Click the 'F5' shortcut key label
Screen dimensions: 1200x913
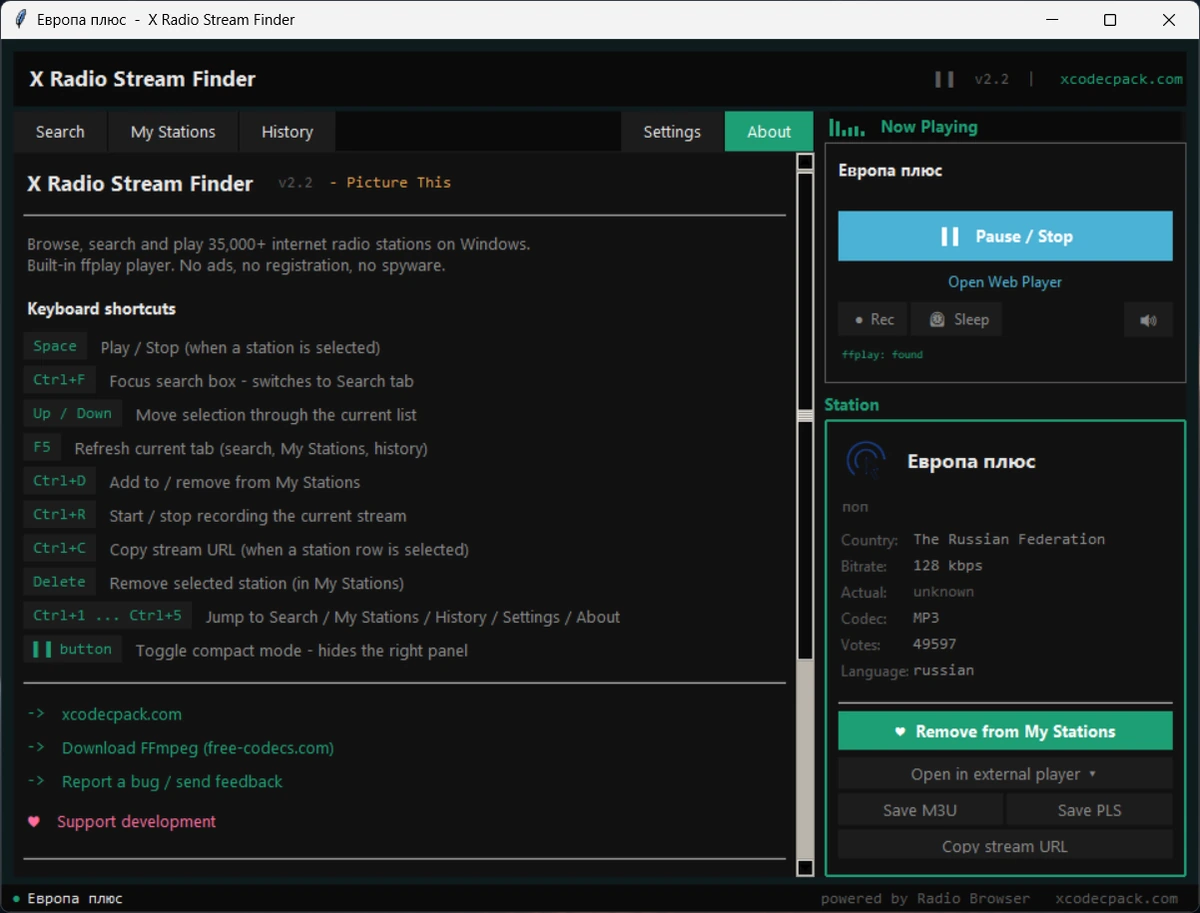[42, 447]
